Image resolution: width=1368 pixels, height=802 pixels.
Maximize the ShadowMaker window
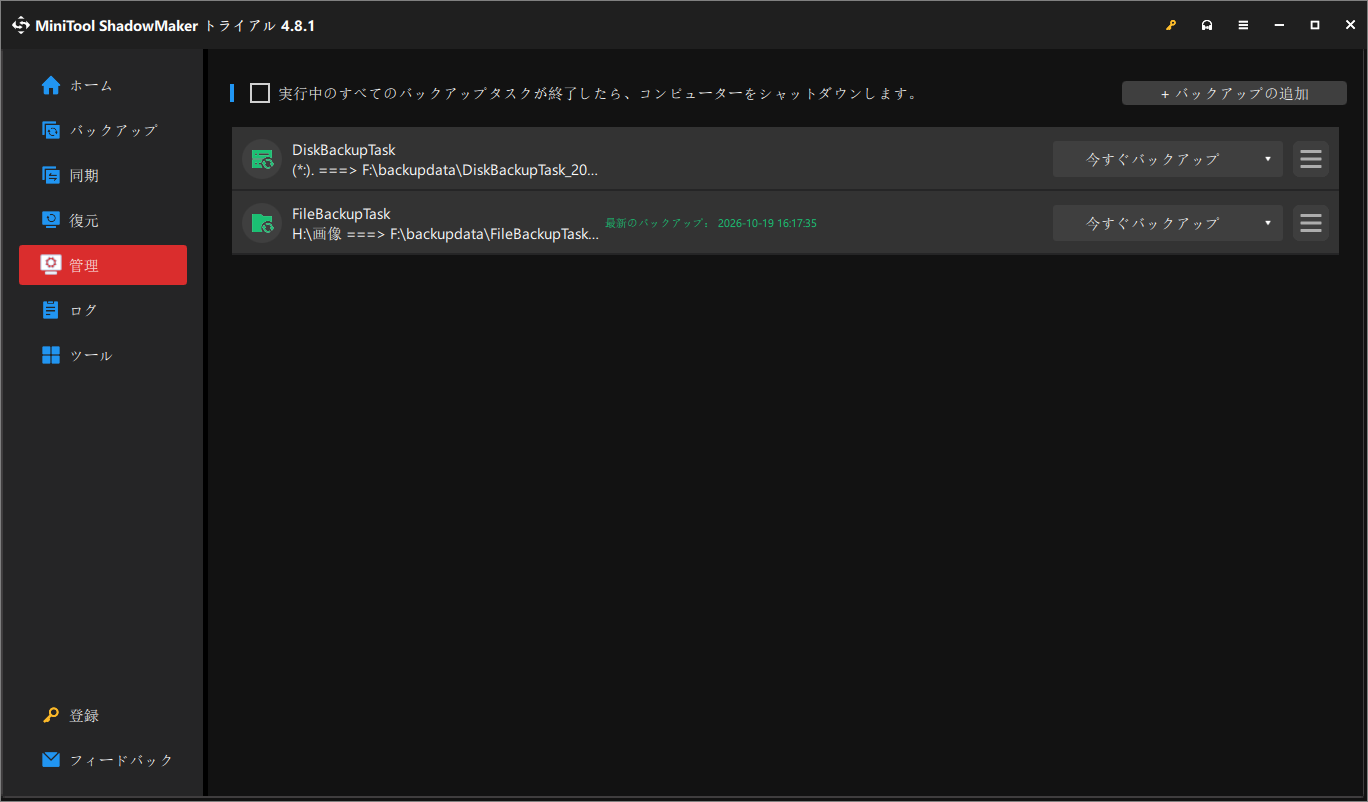coord(1315,25)
